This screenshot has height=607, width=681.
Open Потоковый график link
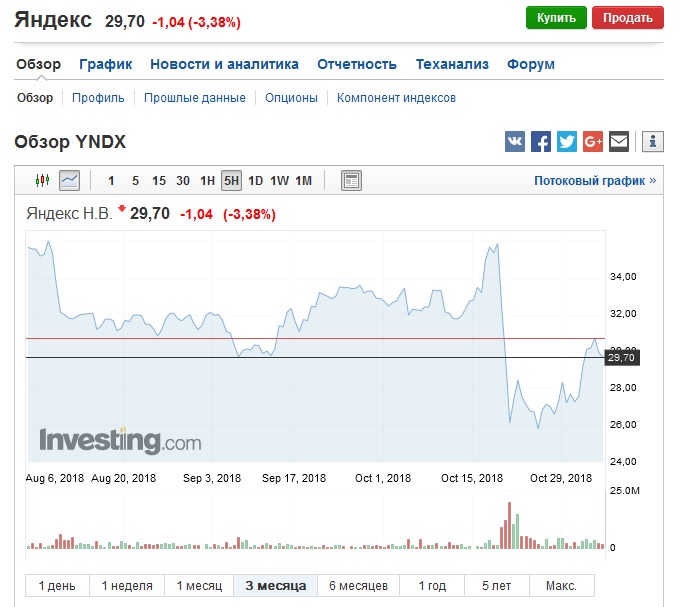click(x=595, y=181)
